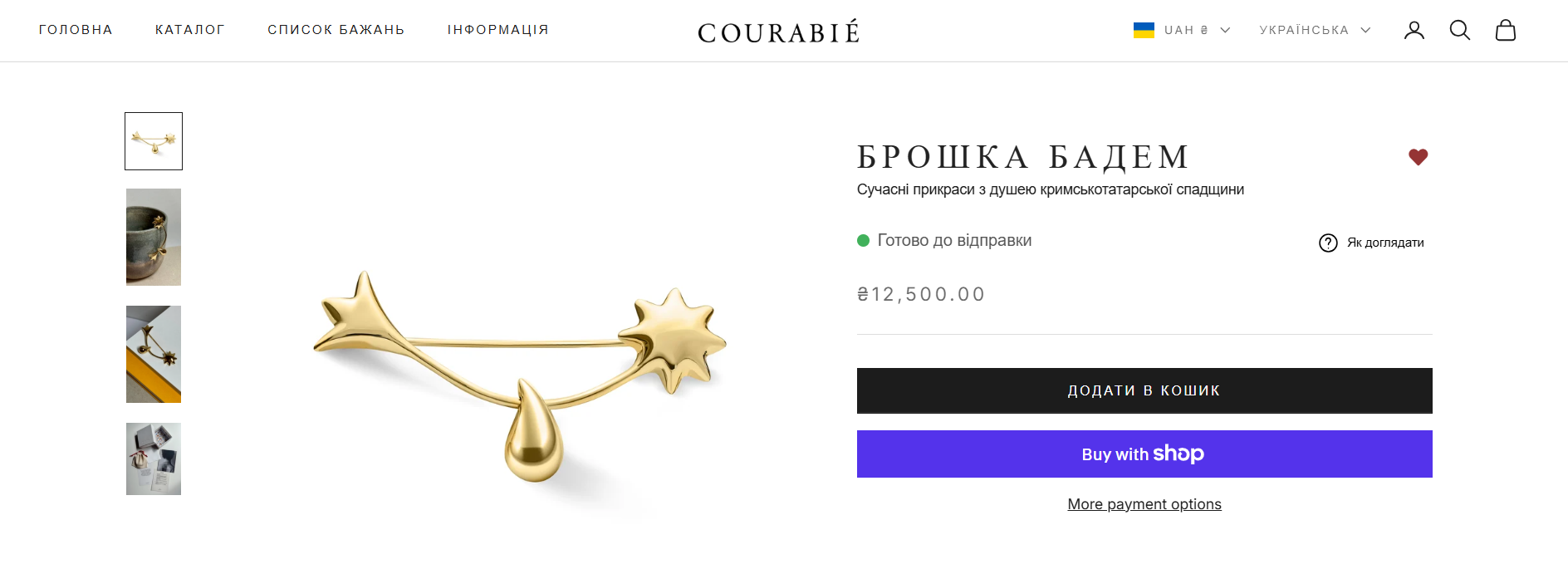Open the КАТАЛОГ menu item
1568x574 pixels.
[x=190, y=30]
